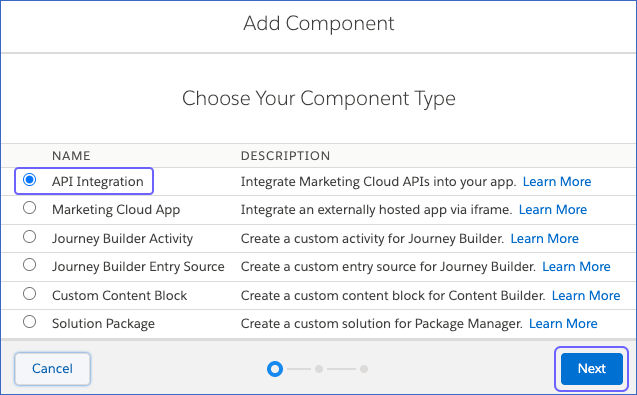The height and width of the screenshot is (395, 637).
Task: Click the second step progress dot
Action: point(319,369)
